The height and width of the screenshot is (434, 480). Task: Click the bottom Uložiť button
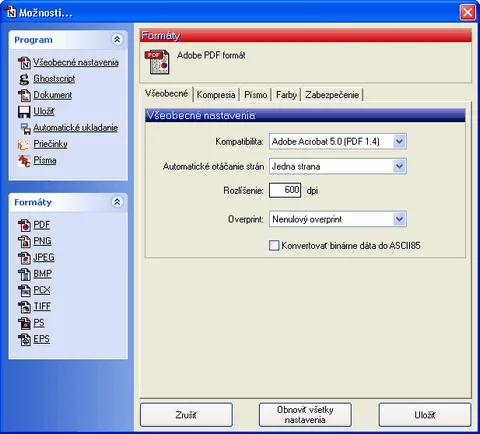[425, 415]
